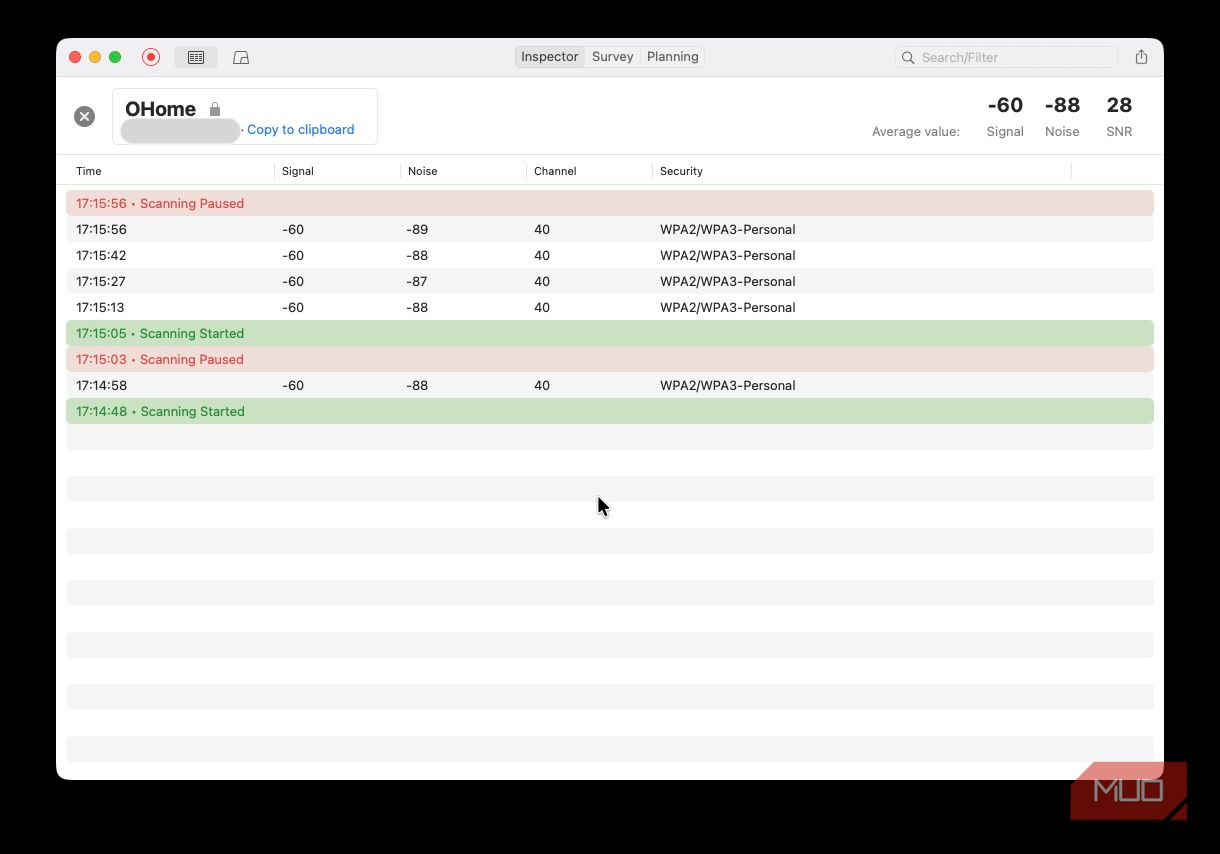
Task: Maximize window with the green button
Action: (115, 57)
